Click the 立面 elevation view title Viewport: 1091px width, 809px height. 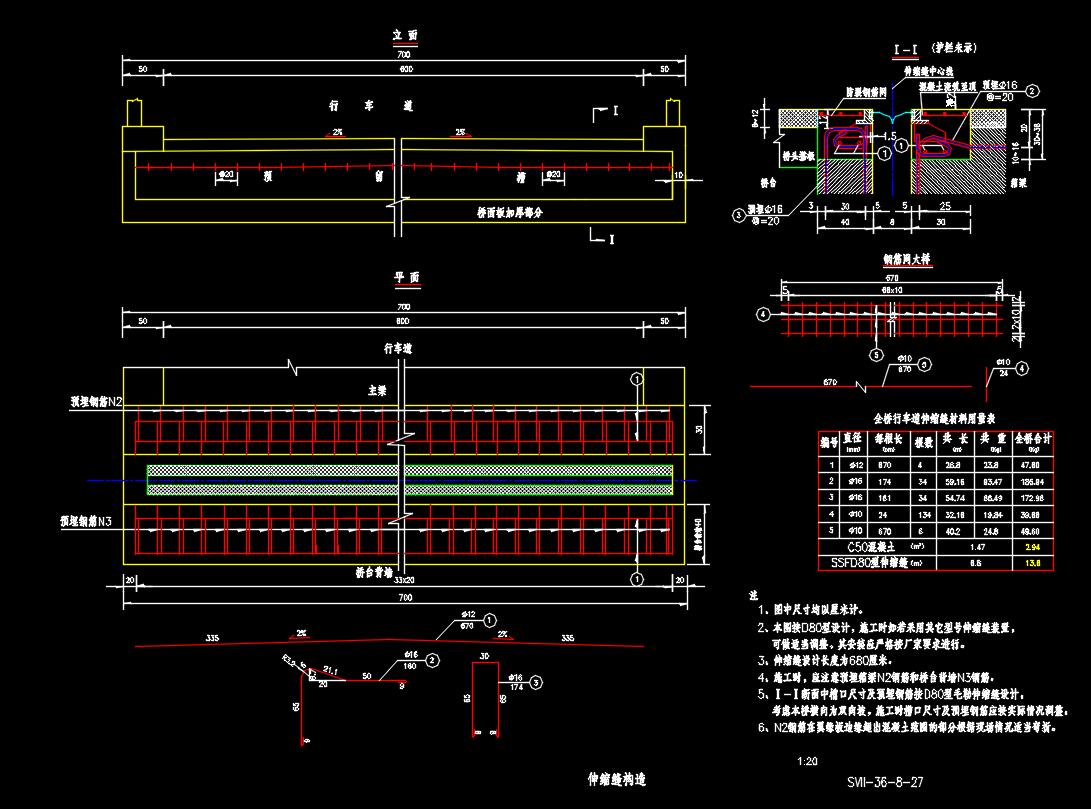click(x=404, y=36)
